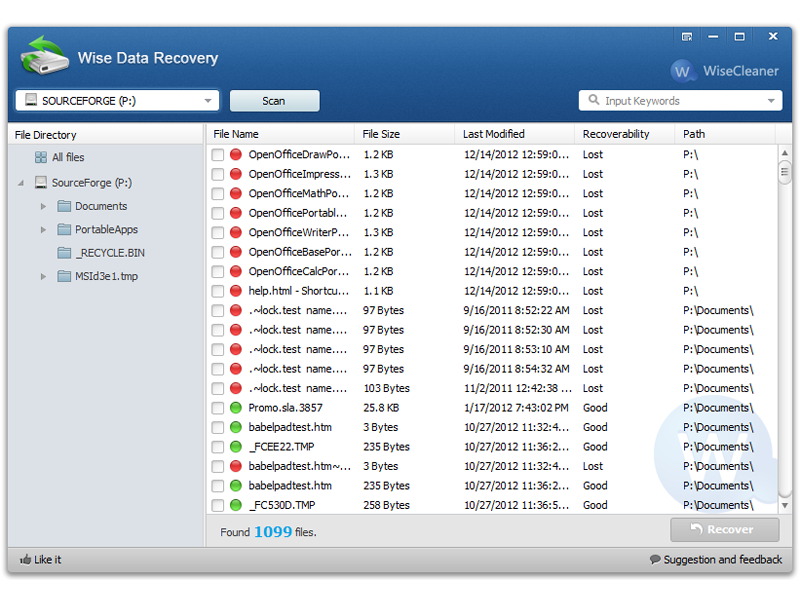
Task: Click the Like it thumbs-up icon
Action: 25,560
